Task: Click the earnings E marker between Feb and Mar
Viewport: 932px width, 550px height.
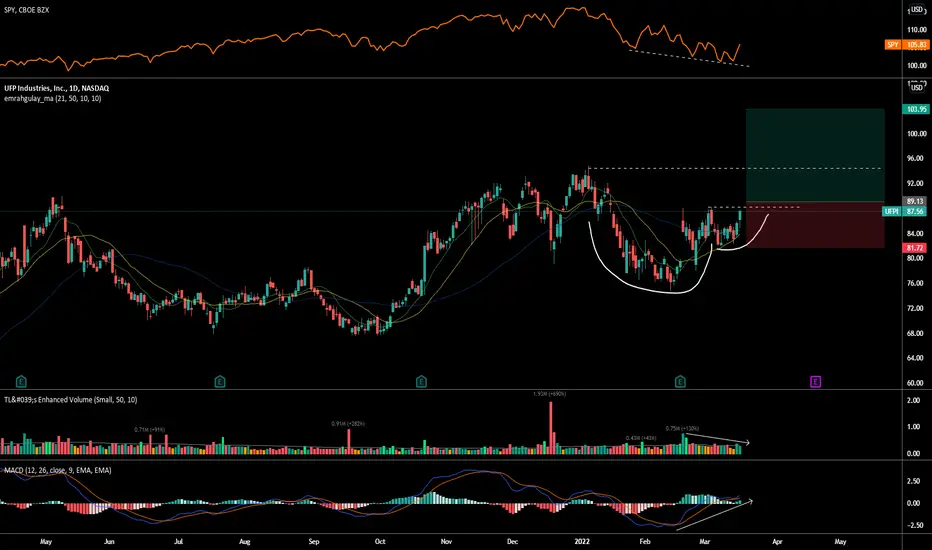Action: 680,382
